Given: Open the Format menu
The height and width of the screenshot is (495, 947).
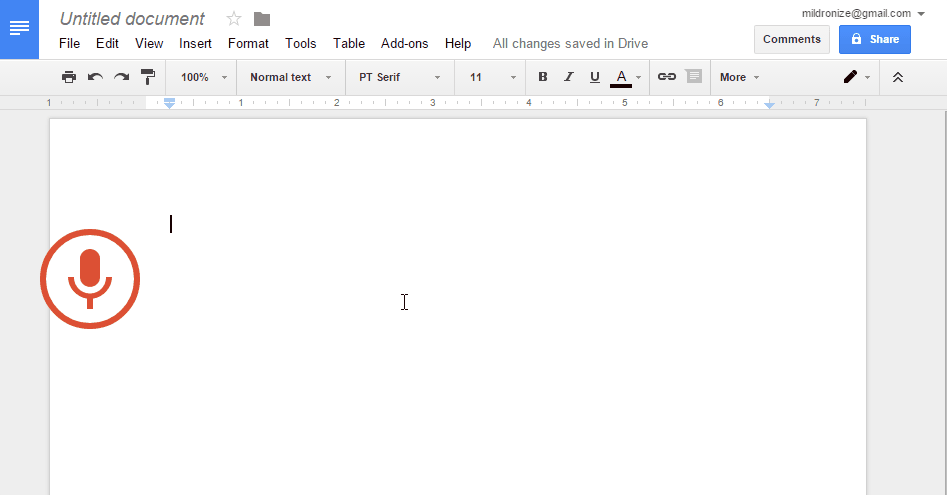Looking at the screenshot, I should coord(248,43).
